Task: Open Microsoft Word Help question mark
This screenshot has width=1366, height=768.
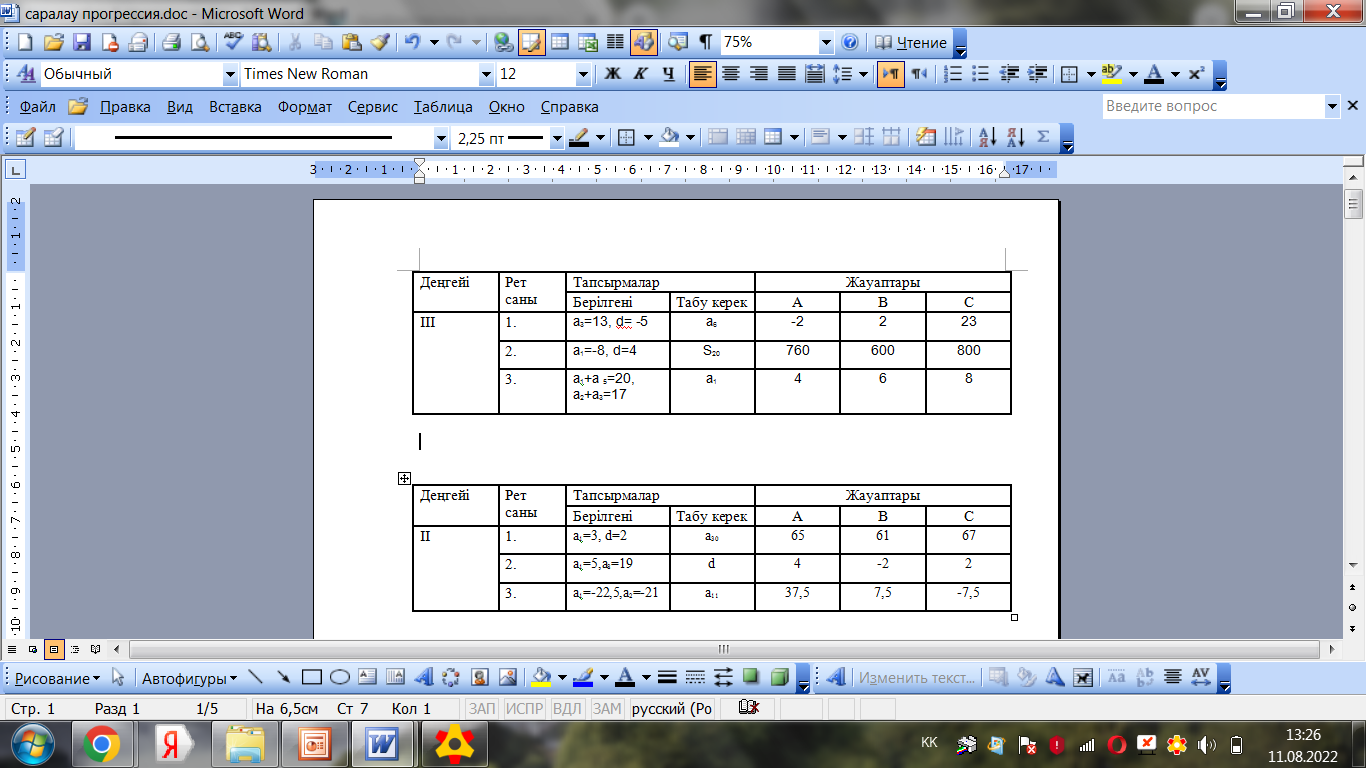Action: pos(850,43)
